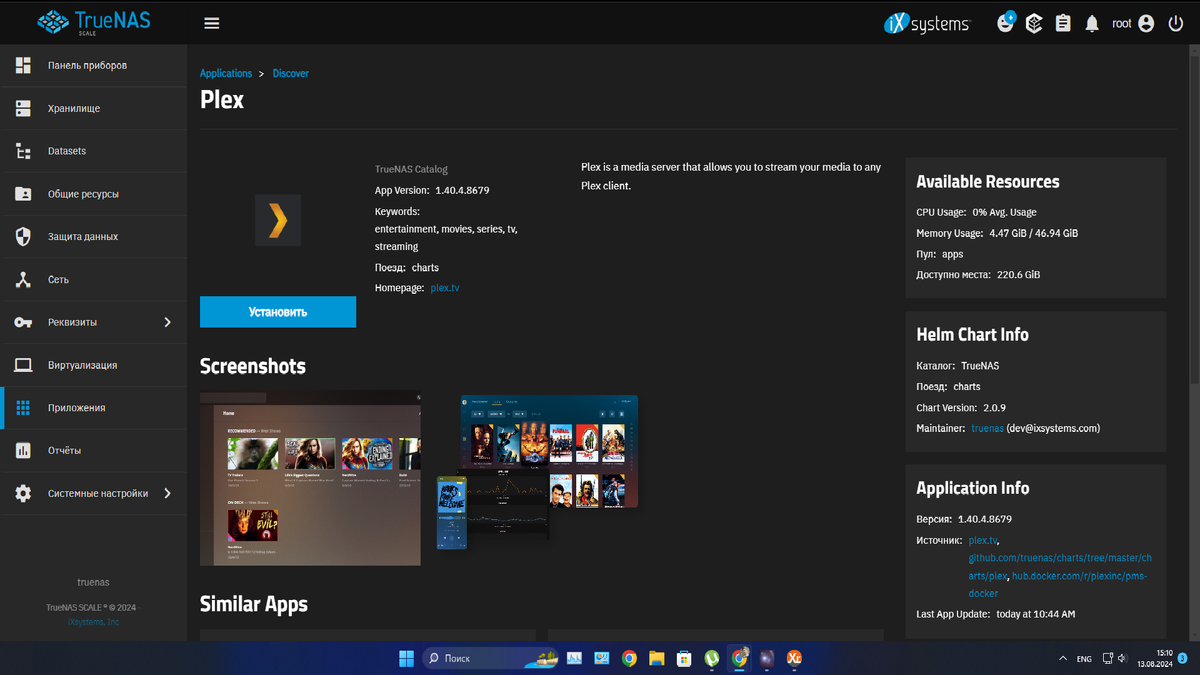Image resolution: width=1200 pixels, height=675 pixels.
Task: Open Общие ресурсы shares section
Action: (x=93, y=194)
